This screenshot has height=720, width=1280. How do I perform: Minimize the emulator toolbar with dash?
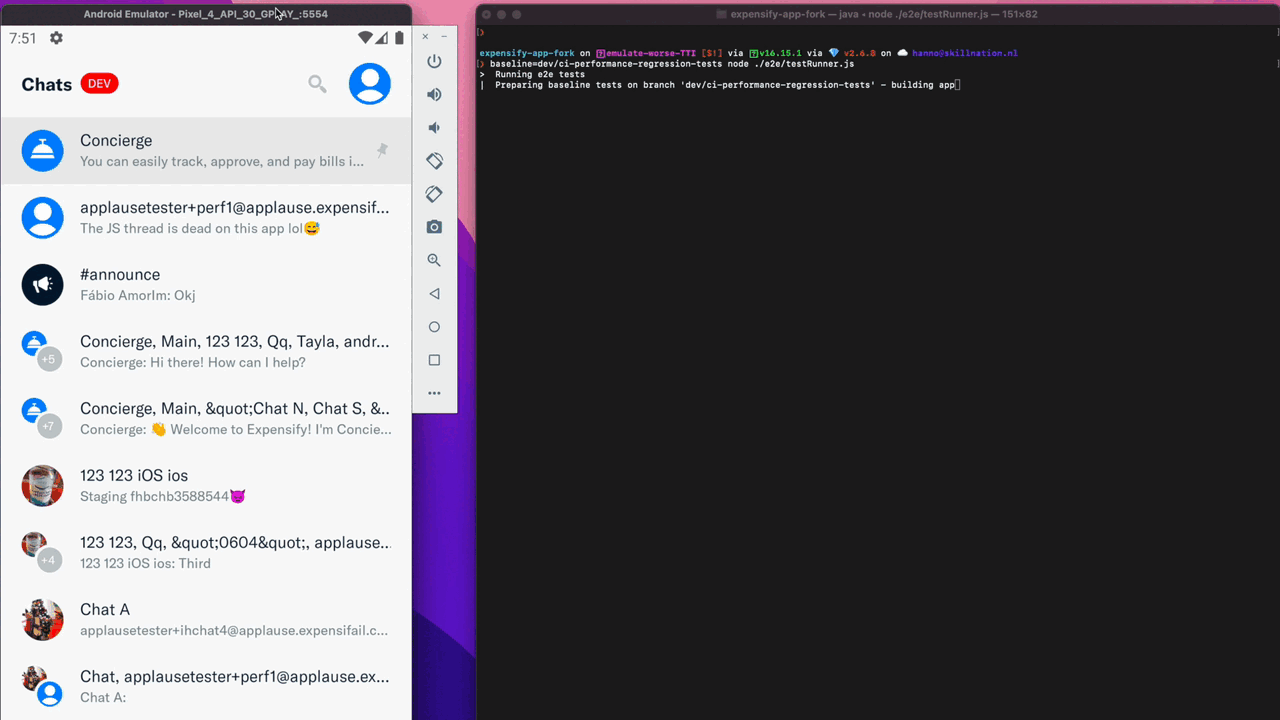tap(444, 36)
